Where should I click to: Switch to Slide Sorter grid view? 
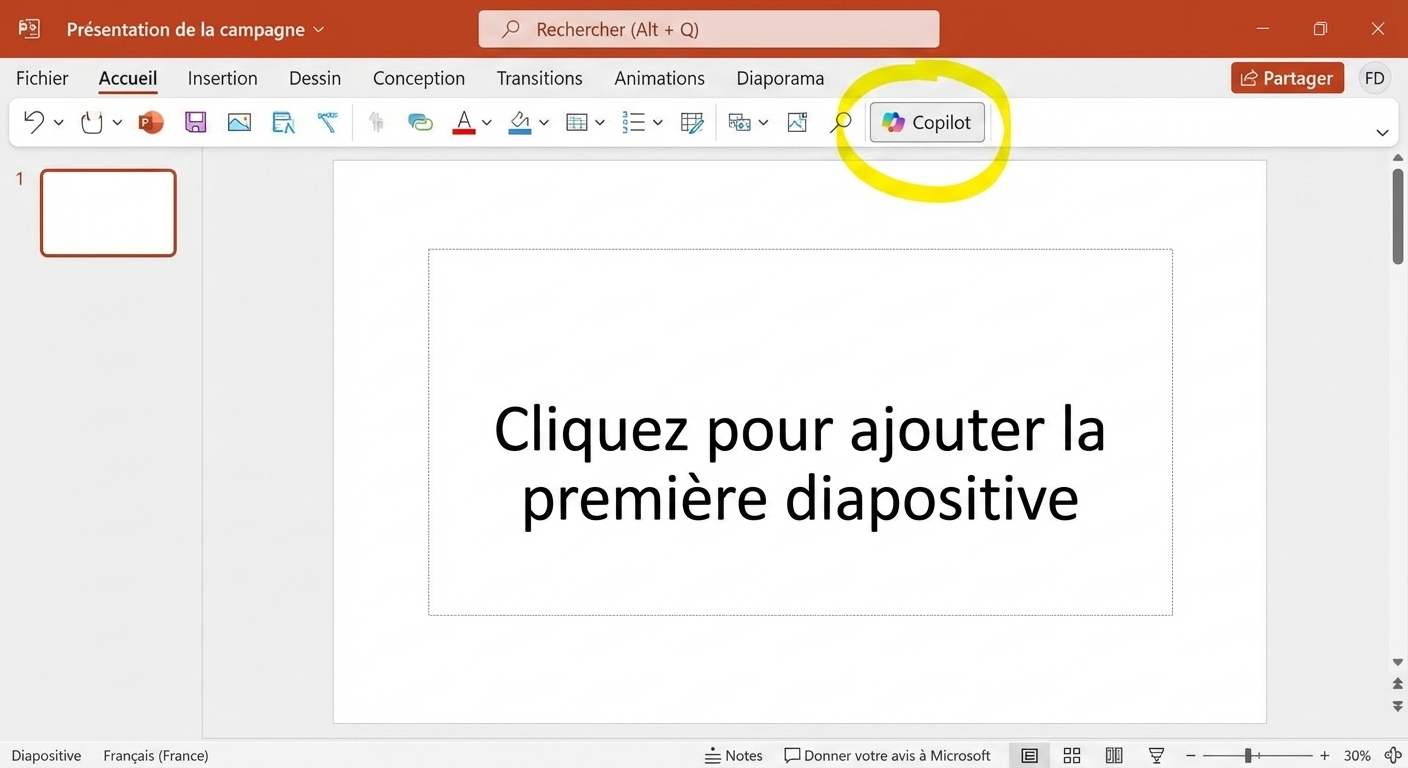1072,756
